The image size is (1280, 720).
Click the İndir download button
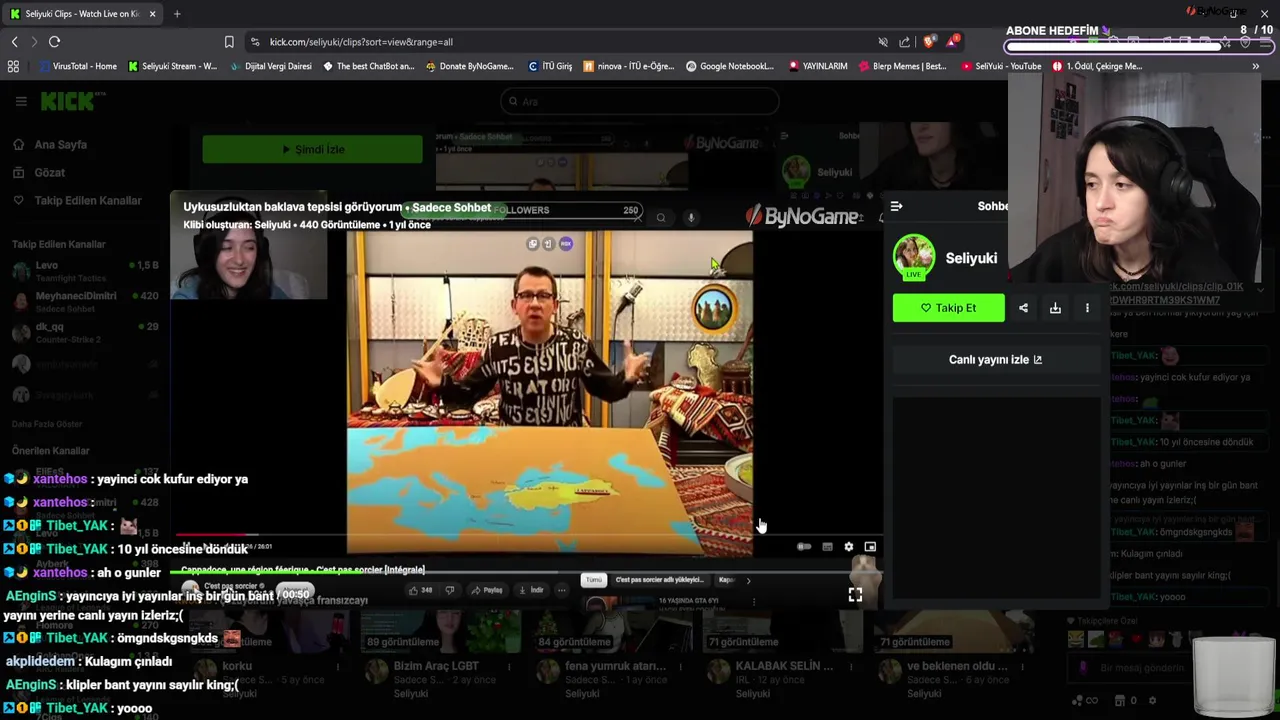click(x=532, y=590)
